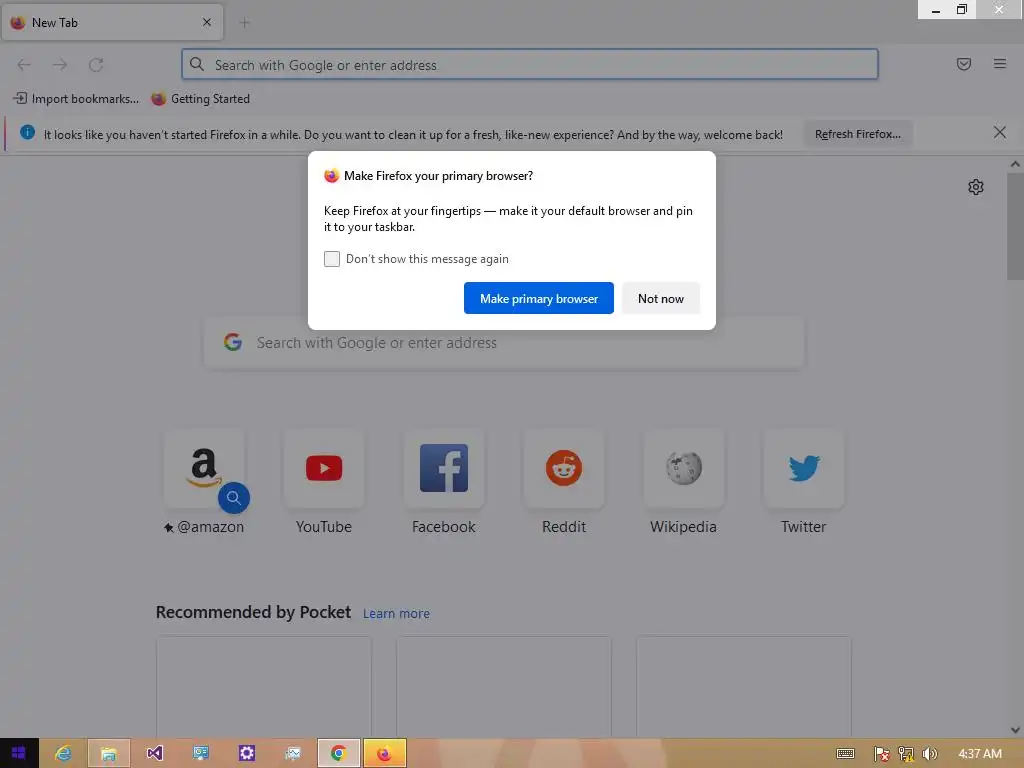Open third Pocket recommendation card
Screen dimensions: 1024x768
click(744, 687)
